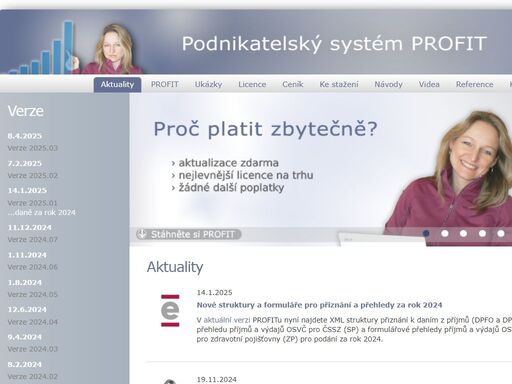Select the first slider dot

[426, 234]
